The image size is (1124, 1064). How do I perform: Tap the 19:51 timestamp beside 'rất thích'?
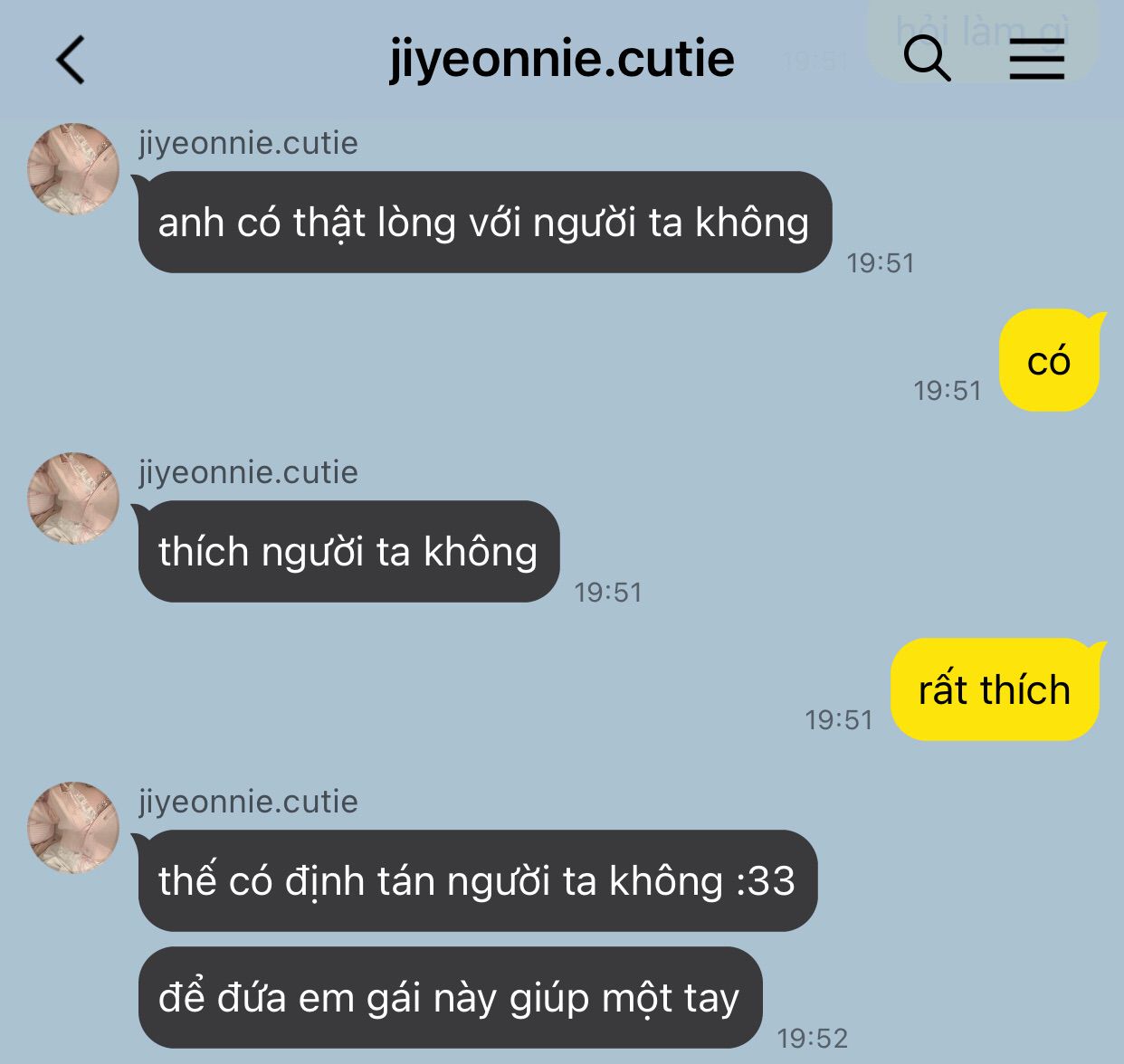tap(839, 720)
